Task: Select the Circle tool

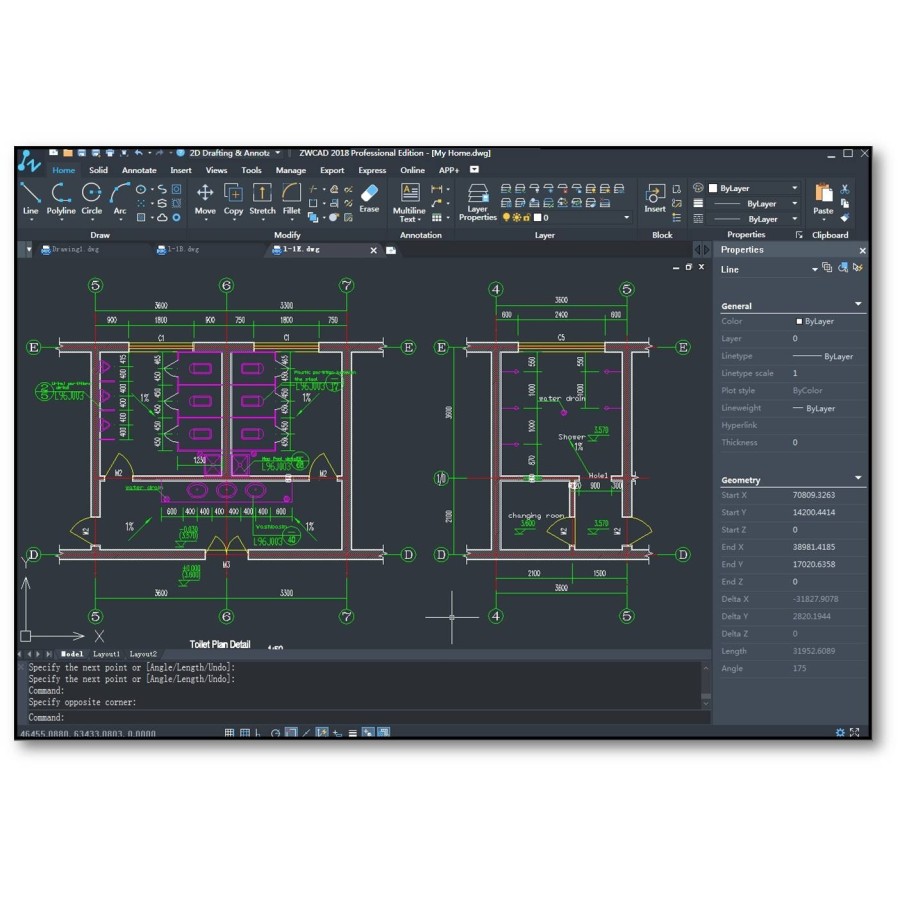Action: (x=91, y=198)
